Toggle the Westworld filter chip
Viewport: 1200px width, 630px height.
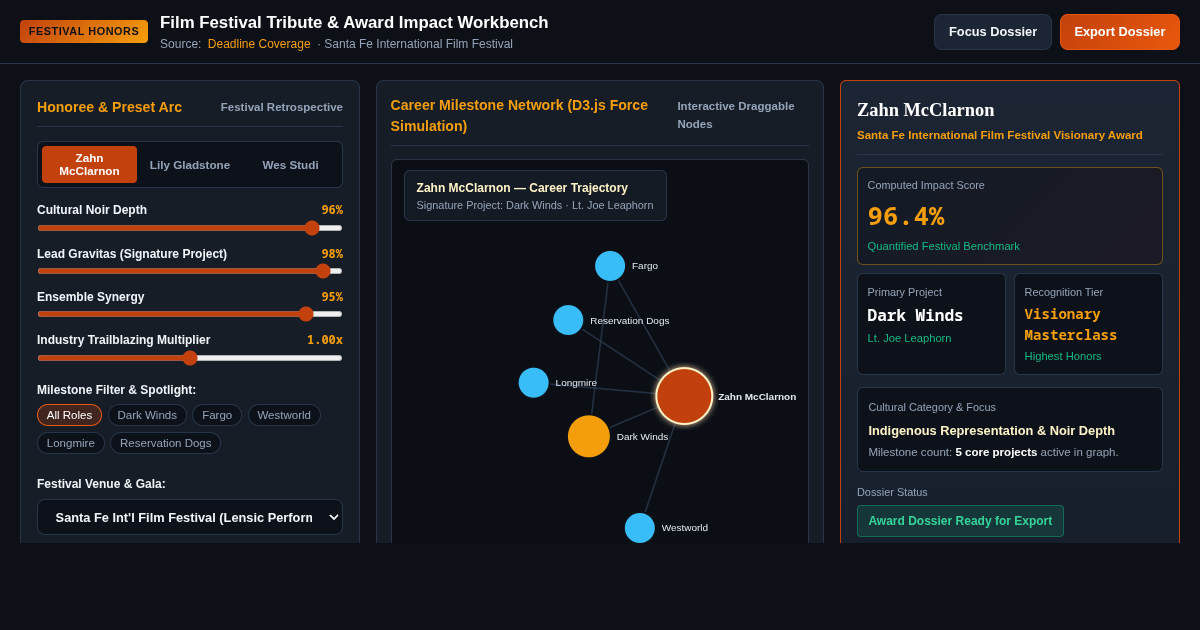point(284,415)
